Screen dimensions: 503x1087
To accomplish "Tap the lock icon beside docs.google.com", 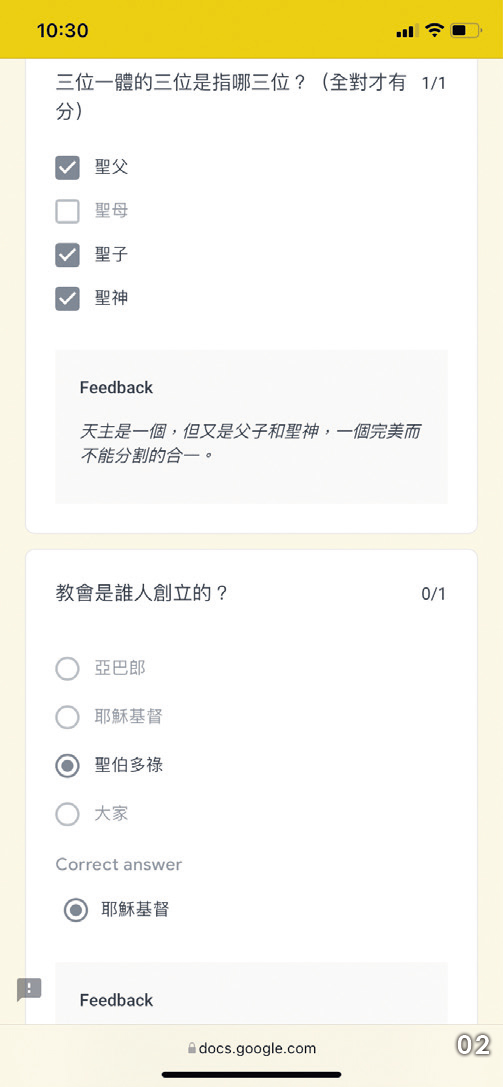I will (191, 1049).
